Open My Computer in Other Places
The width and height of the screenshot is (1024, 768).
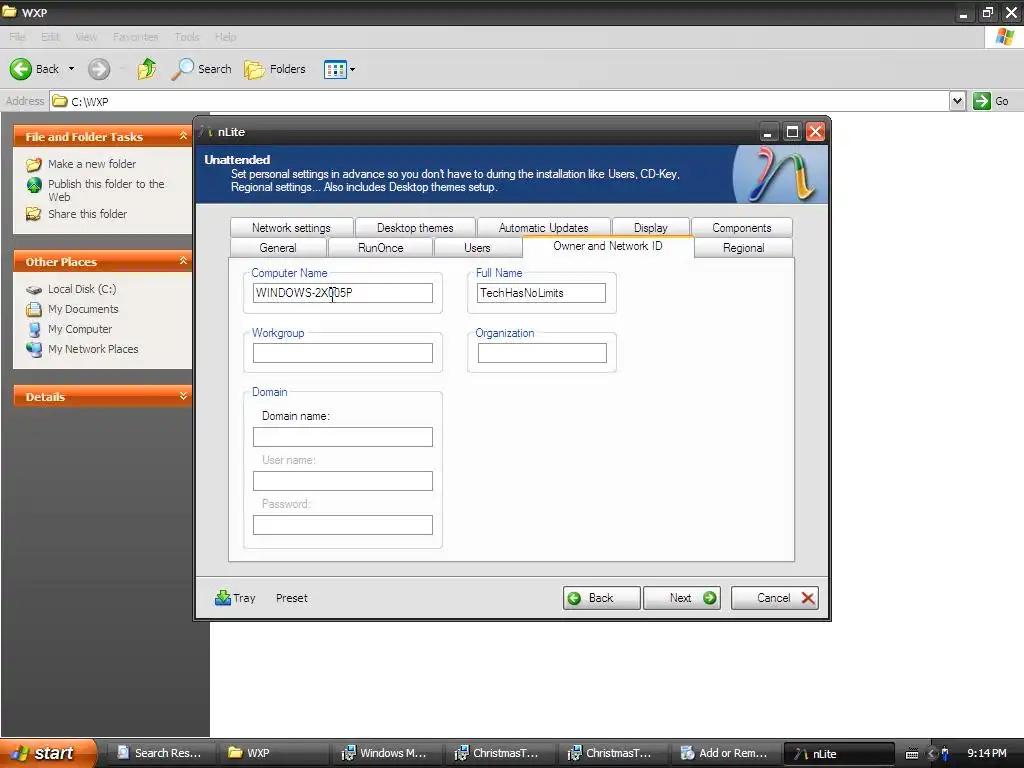(80, 329)
